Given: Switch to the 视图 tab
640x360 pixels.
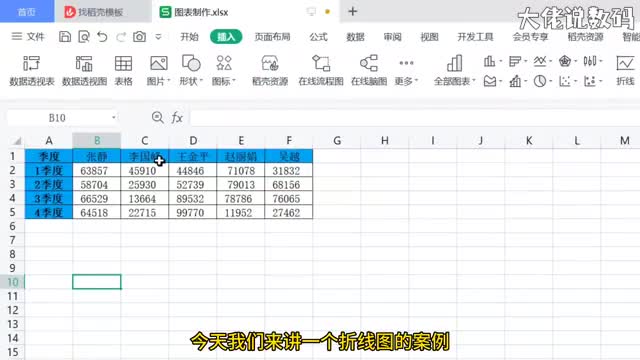Looking at the screenshot, I should tap(429, 37).
